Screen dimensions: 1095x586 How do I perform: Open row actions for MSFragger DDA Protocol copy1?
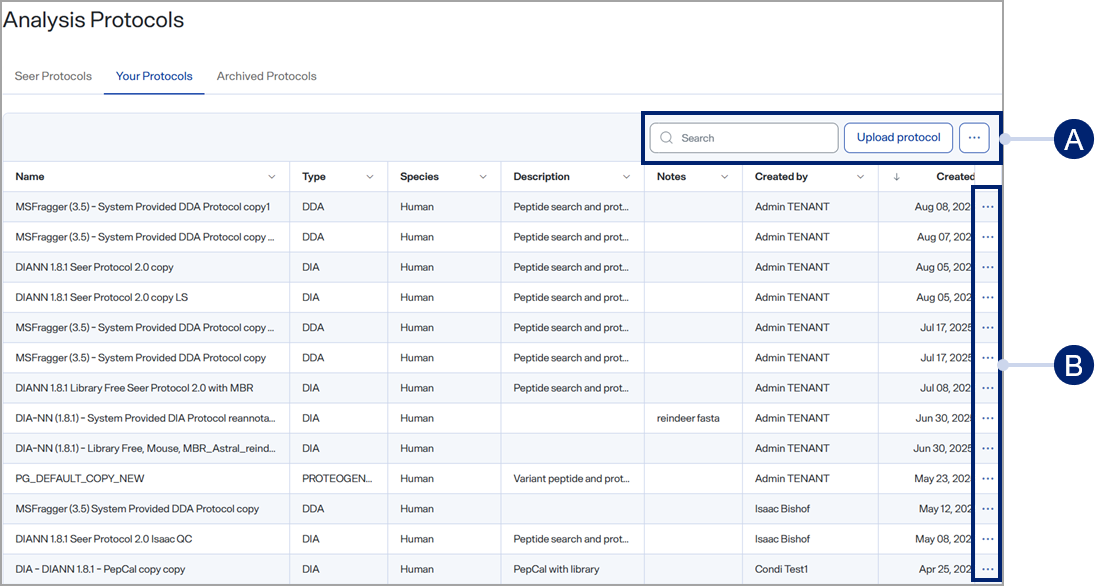tap(987, 207)
